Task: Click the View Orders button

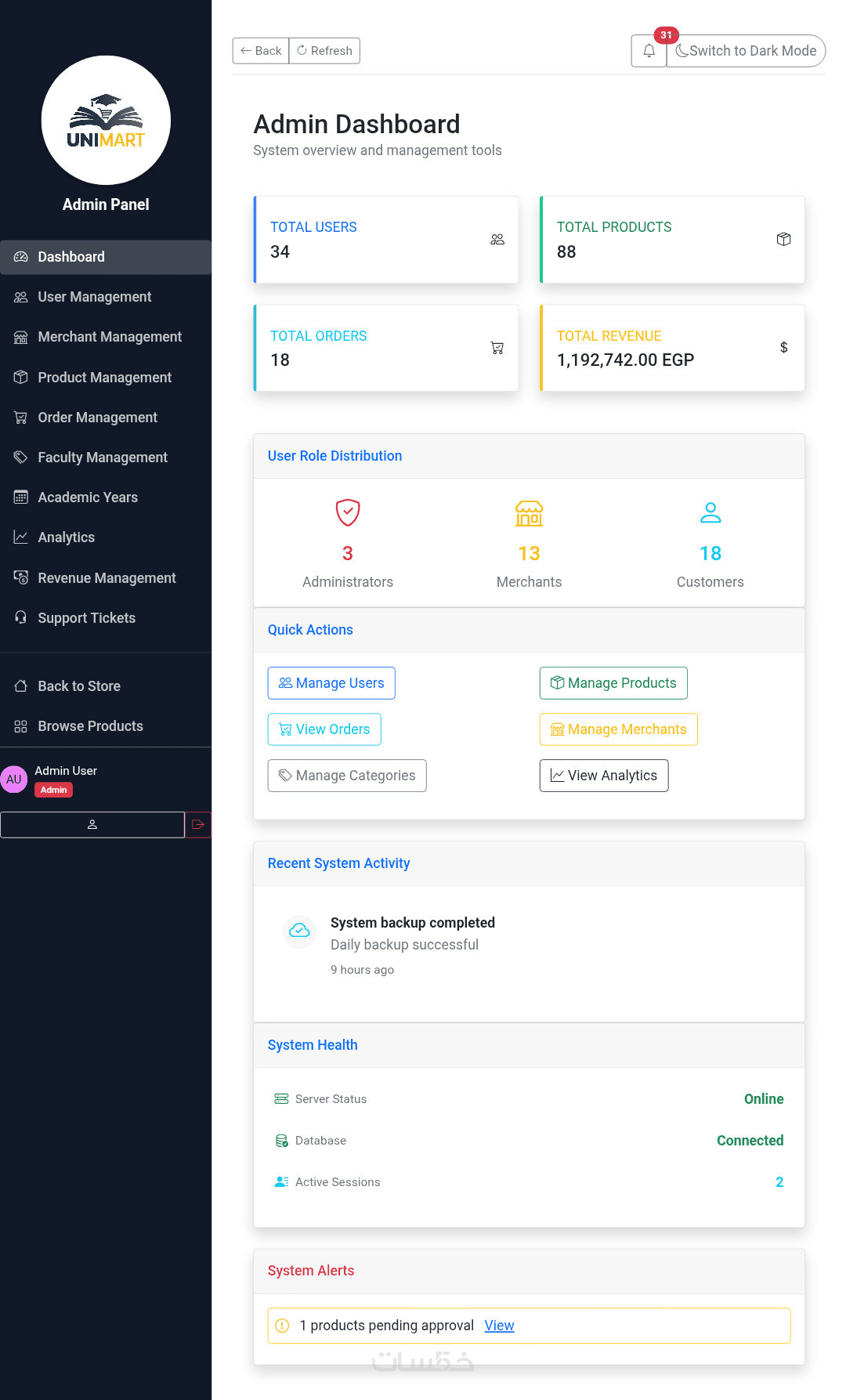Action: click(324, 729)
